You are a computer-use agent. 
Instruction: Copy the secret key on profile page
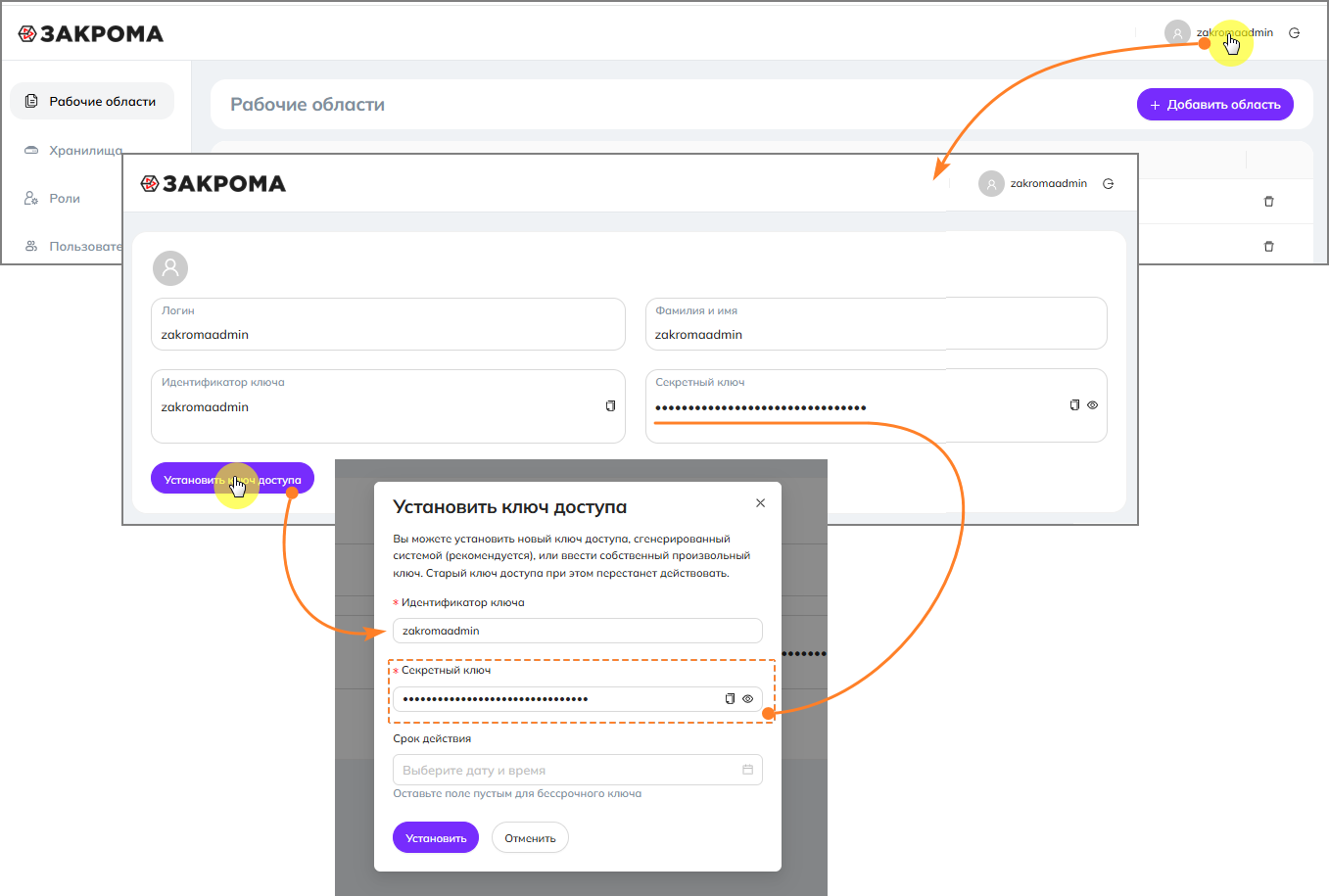click(x=1074, y=404)
